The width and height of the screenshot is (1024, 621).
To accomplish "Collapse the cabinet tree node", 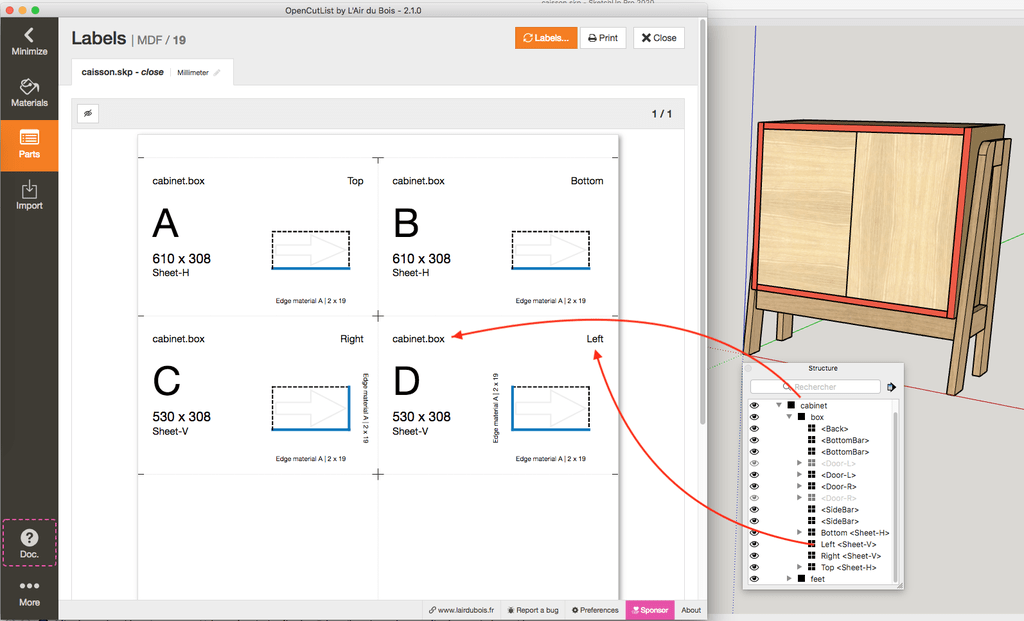I will (x=778, y=405).
